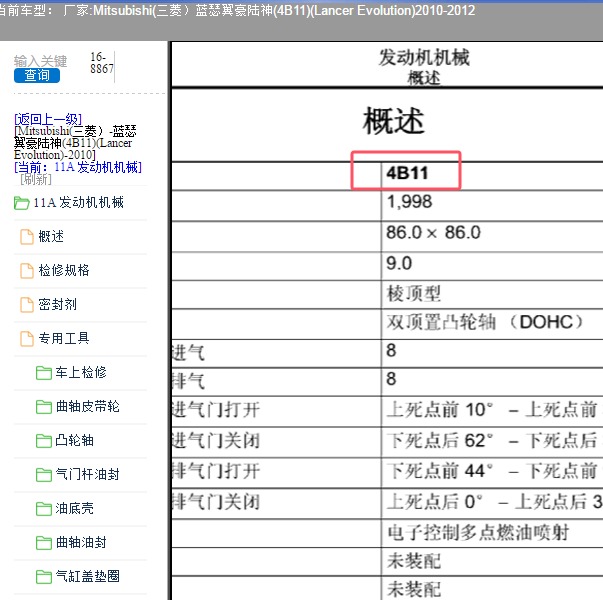603x600 pixels.
Task: Click the folder icon beside 车上检修
Action: 43,373
